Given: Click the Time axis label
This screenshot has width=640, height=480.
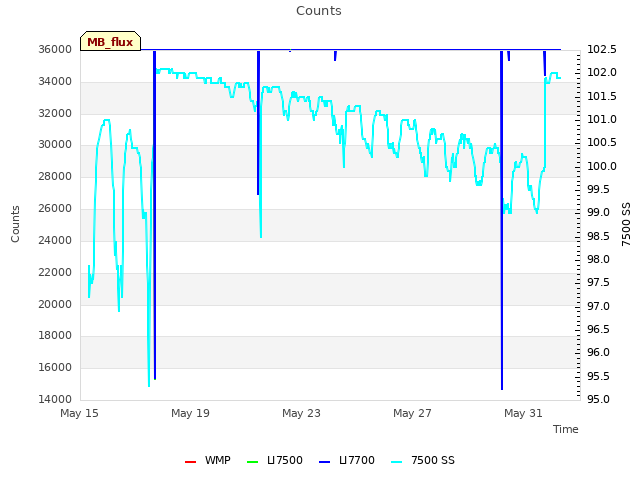Looking at the screenshot, I should coord(566,429).
